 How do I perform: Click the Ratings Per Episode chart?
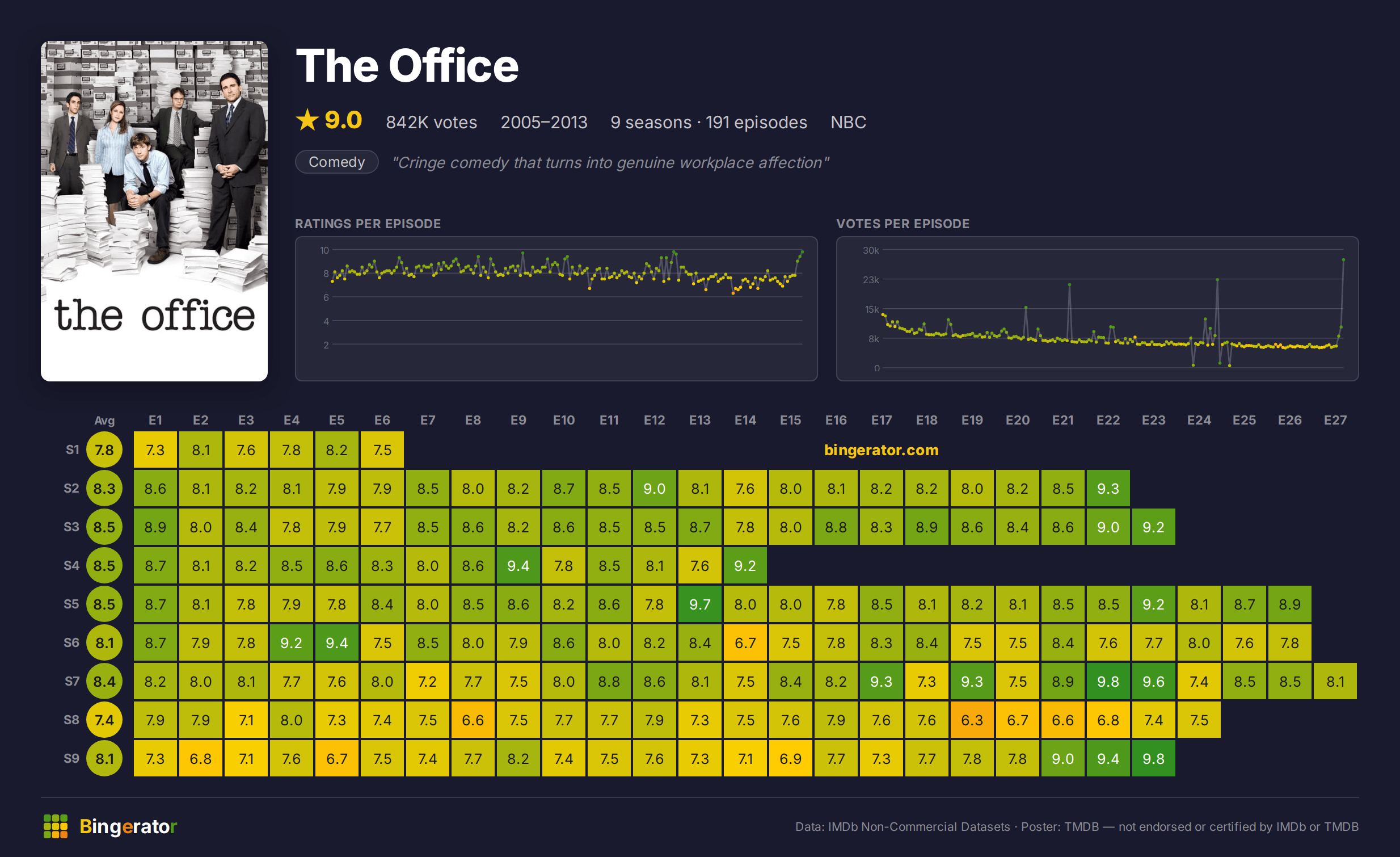pyautogui.click(x=556, y=309)
